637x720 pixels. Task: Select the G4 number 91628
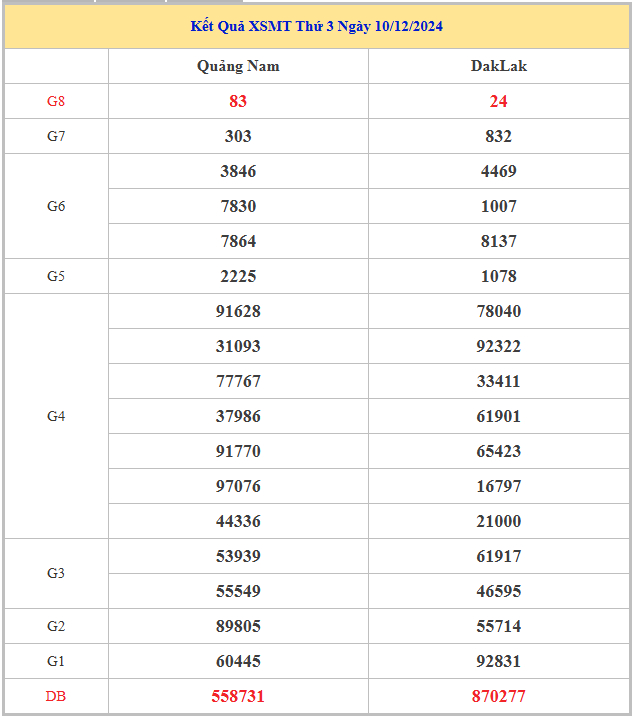[x=238, y=311]
